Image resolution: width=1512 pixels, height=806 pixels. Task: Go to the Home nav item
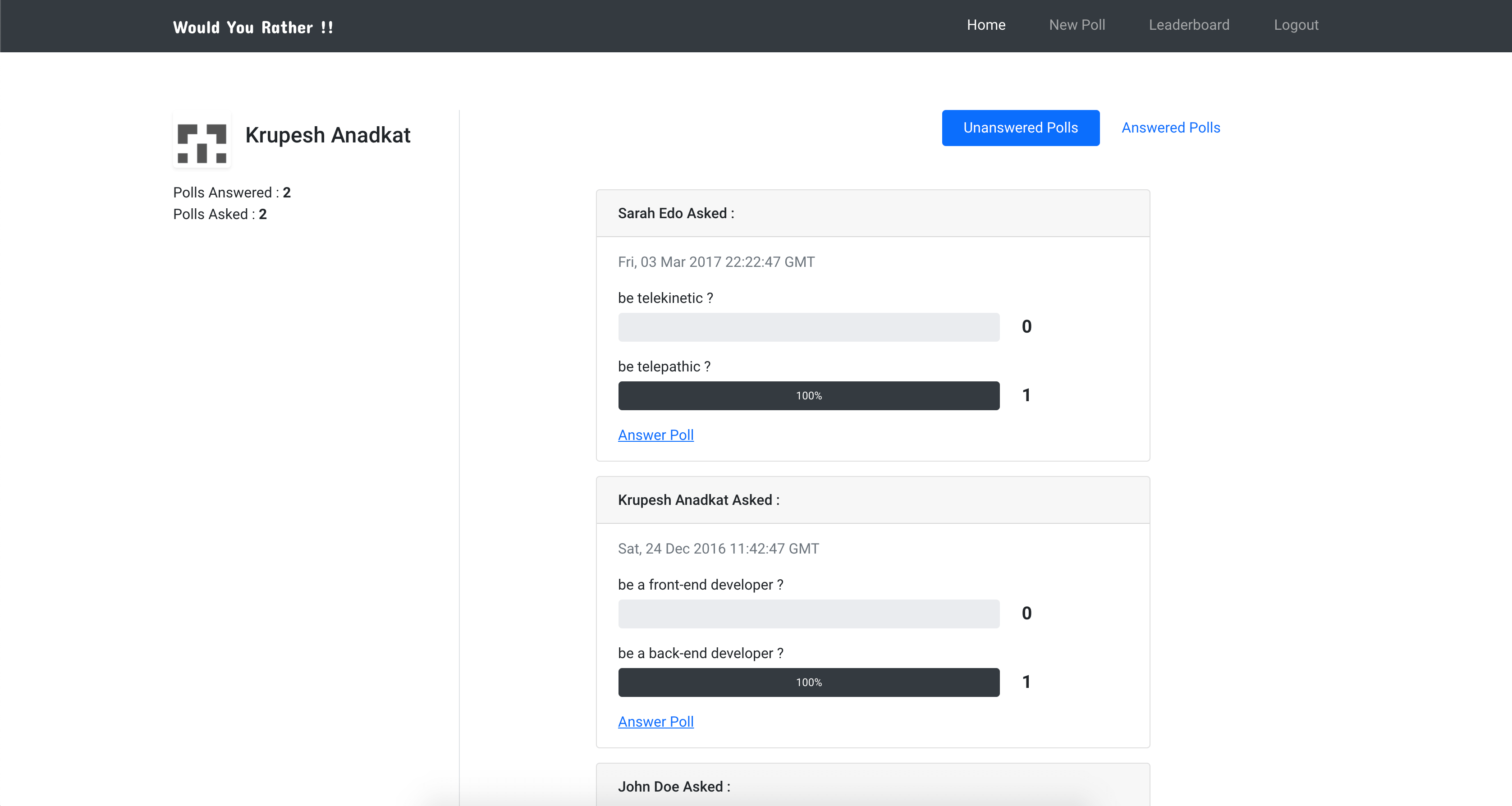(x=985, y=25)
